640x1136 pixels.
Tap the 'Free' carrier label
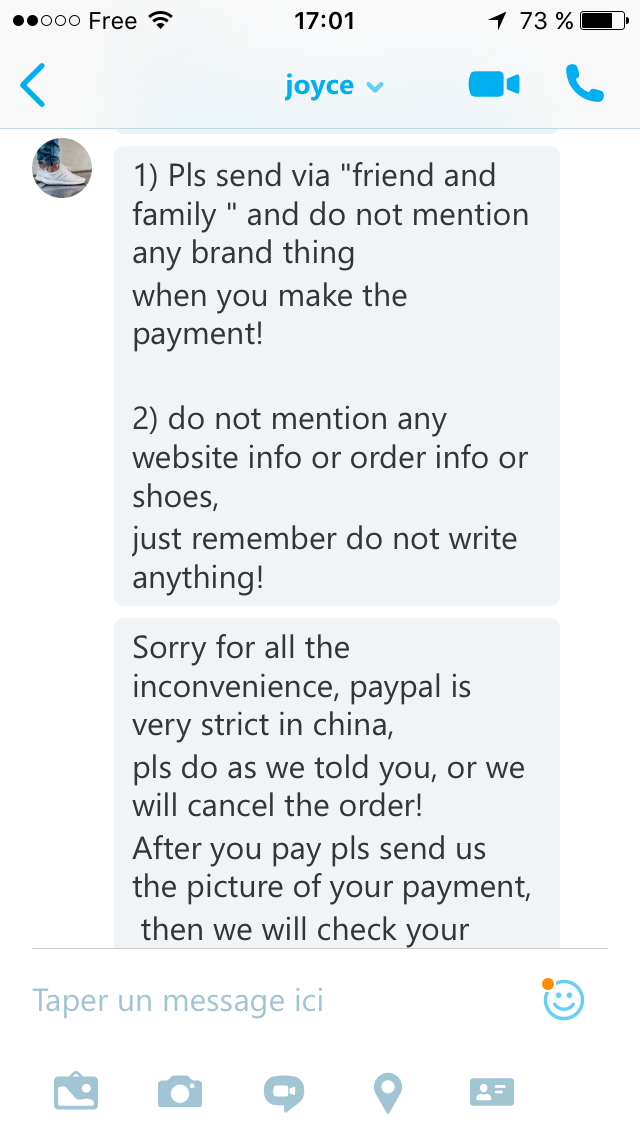point(112,21)
